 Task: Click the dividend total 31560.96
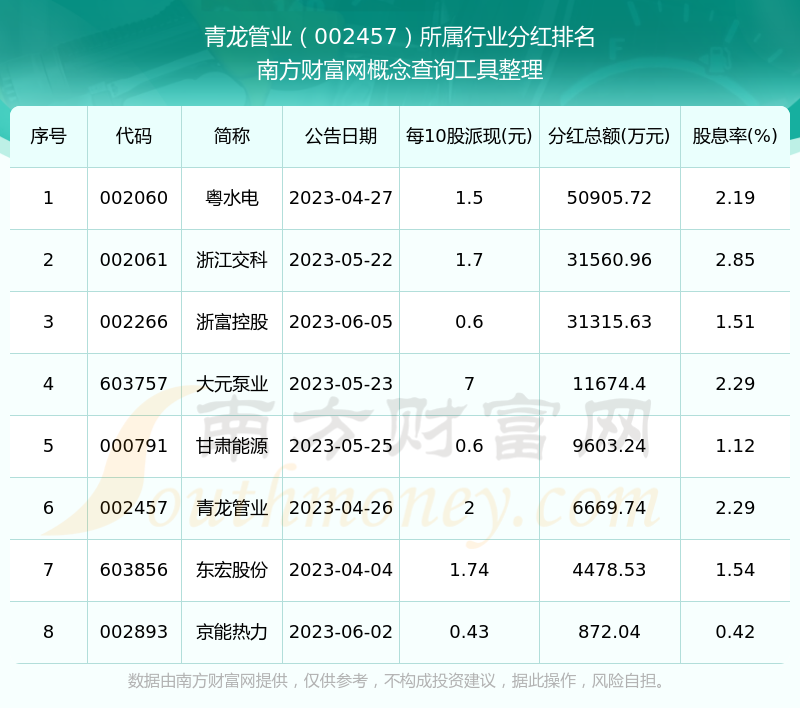coord(609,260)
